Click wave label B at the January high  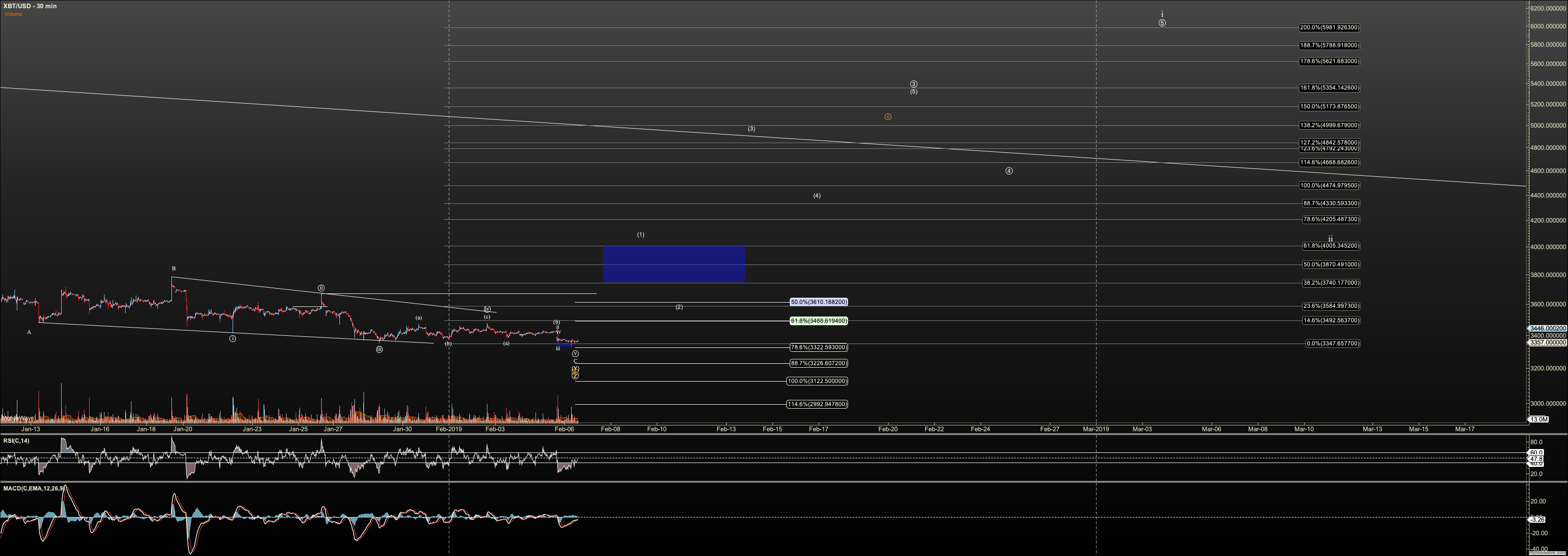tap(173, 268)
